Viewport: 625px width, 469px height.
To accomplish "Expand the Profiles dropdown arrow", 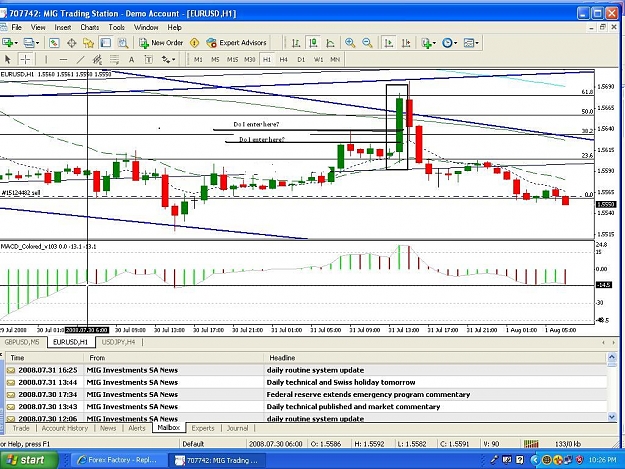I will pyautogui.click(x=37, y=43).
